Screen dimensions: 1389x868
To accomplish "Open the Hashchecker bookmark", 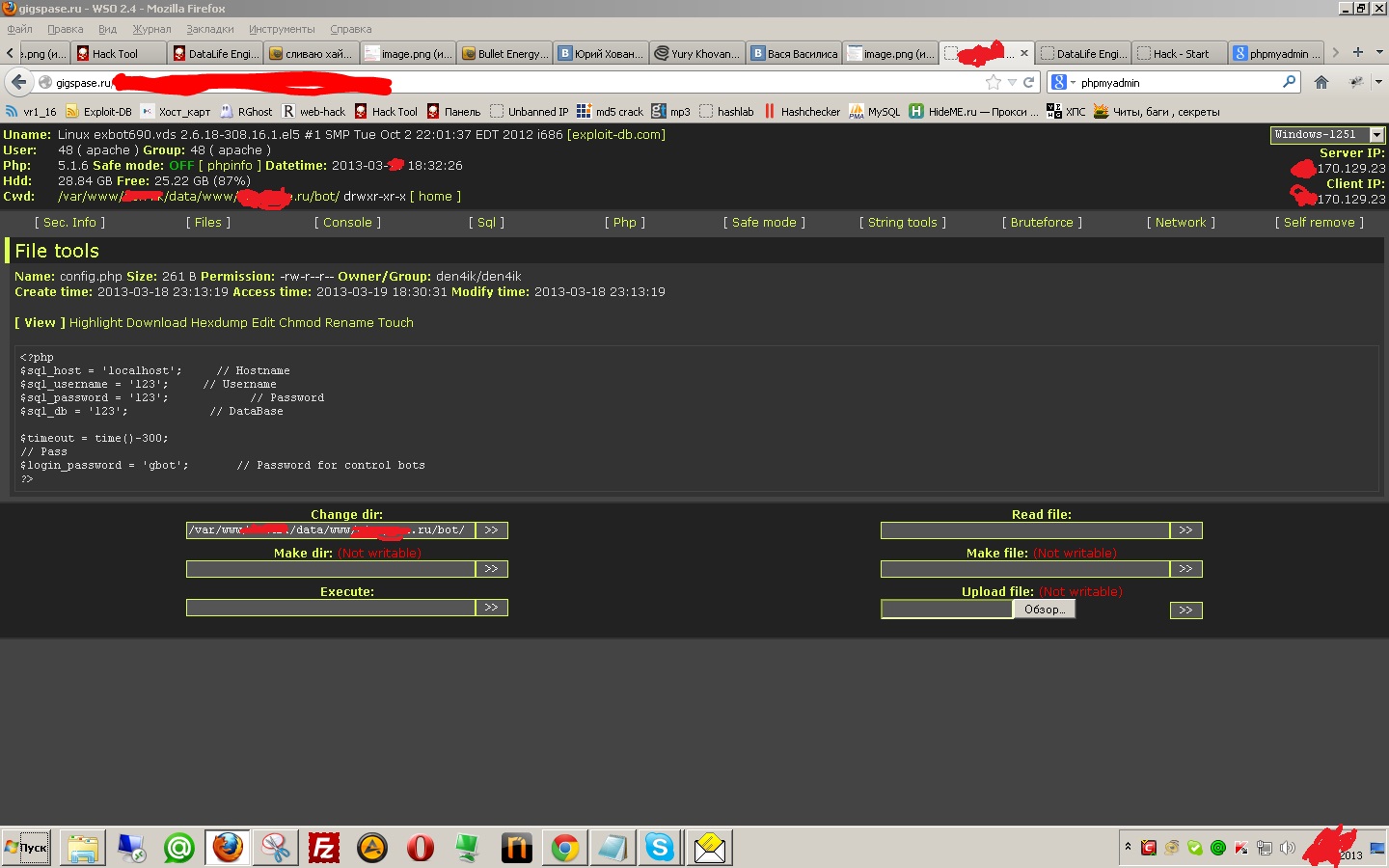I will 803,112.
